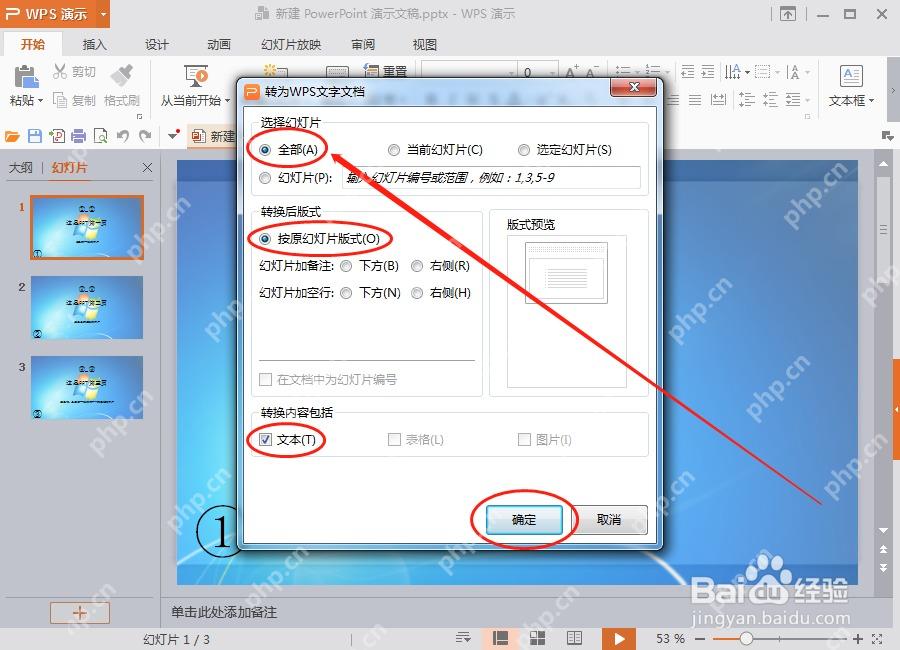Open the WPS 演示 application menu arrow
The height and width of the screenshot is (650, 900).
coord(103,14)
